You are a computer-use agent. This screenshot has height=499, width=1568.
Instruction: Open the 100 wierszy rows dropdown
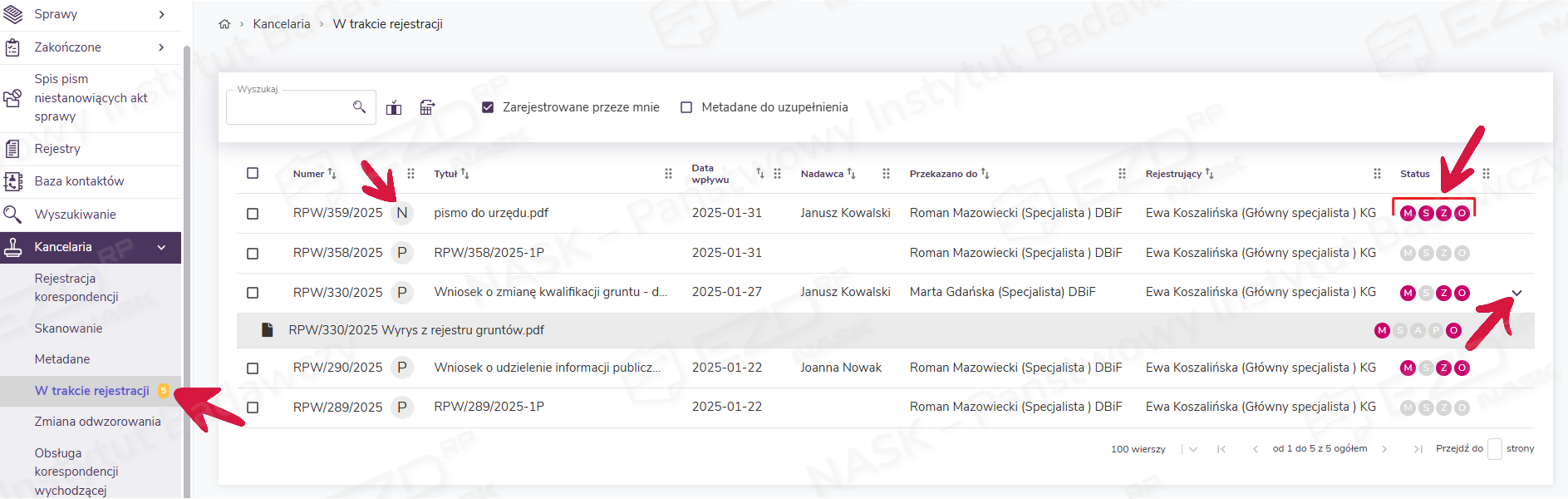pos(1193,449)
